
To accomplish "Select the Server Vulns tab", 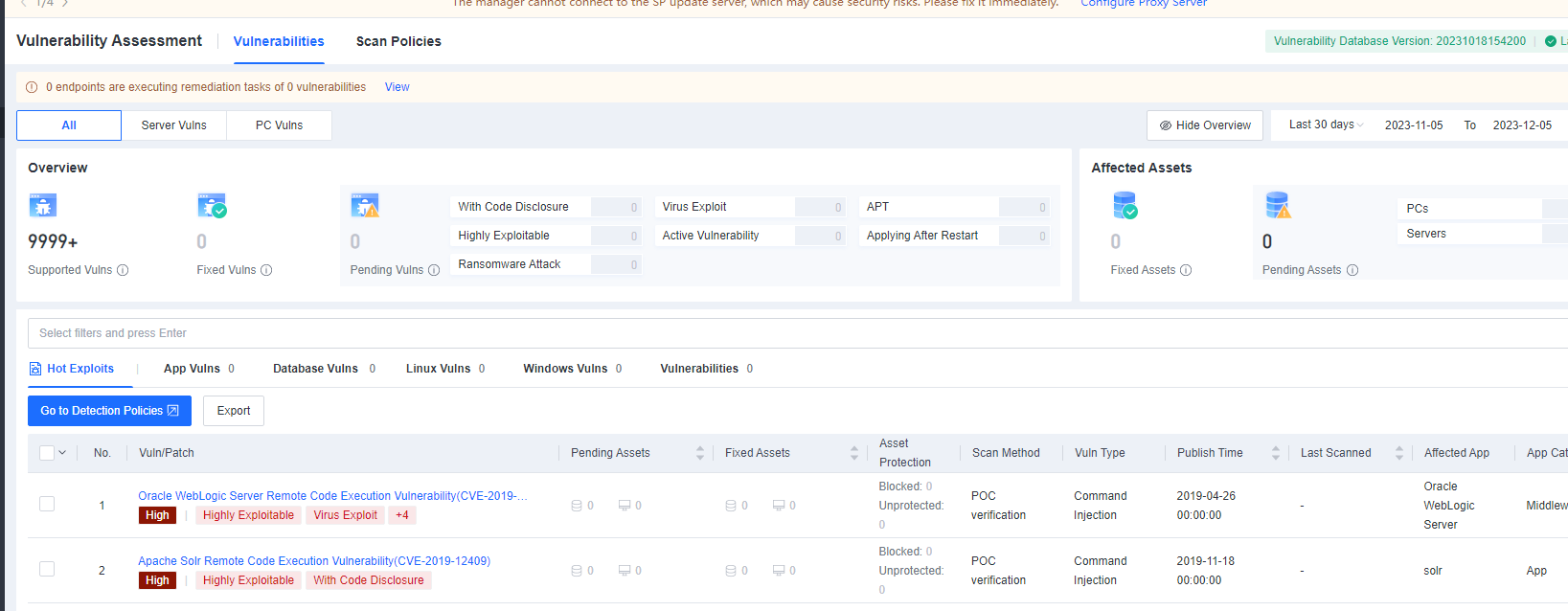I will pyautogui.click(x=173, y=125).
